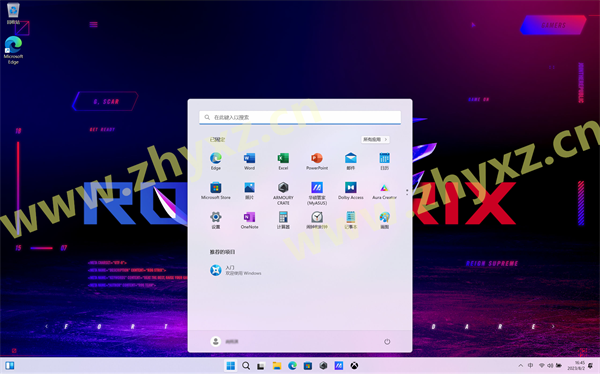
Task: Open the Mail (邮件) app
Action: (x=351, y=161)
